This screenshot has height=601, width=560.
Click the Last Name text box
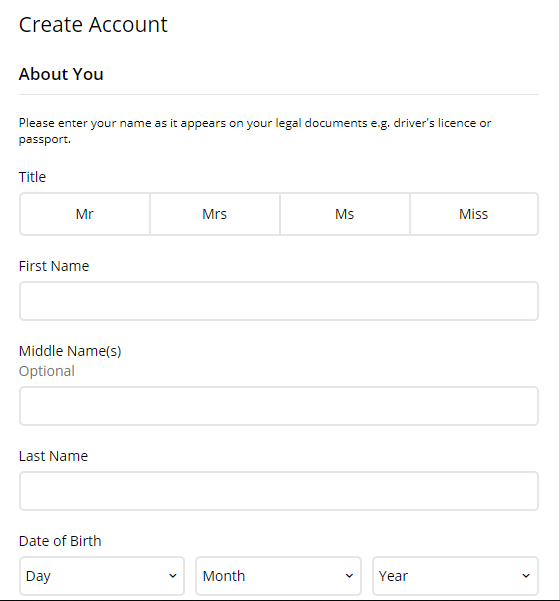(x=279, y=491)
